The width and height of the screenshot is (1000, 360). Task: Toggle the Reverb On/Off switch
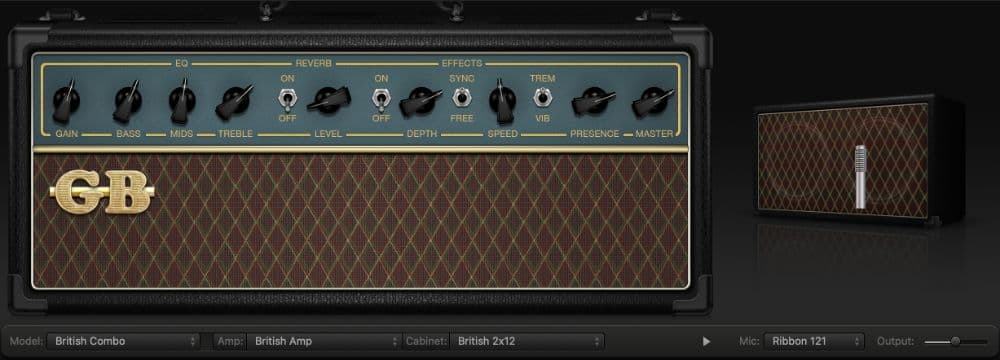click(287, 98)
